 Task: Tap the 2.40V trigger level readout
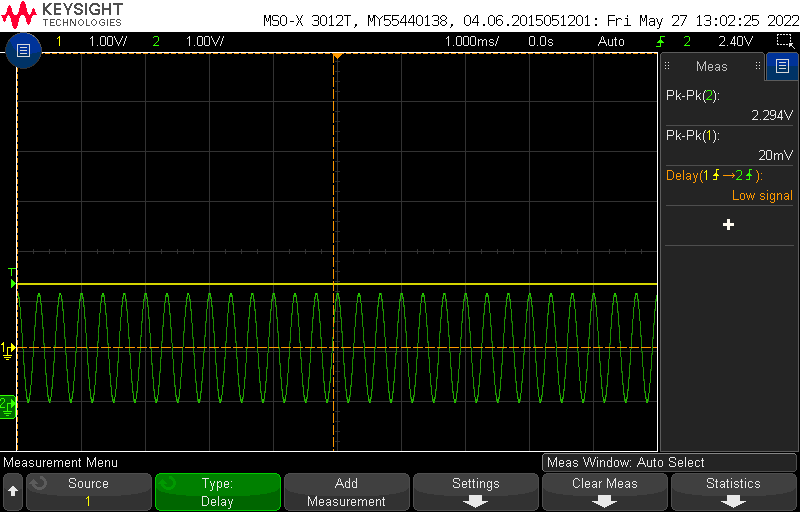pos(735,41)
